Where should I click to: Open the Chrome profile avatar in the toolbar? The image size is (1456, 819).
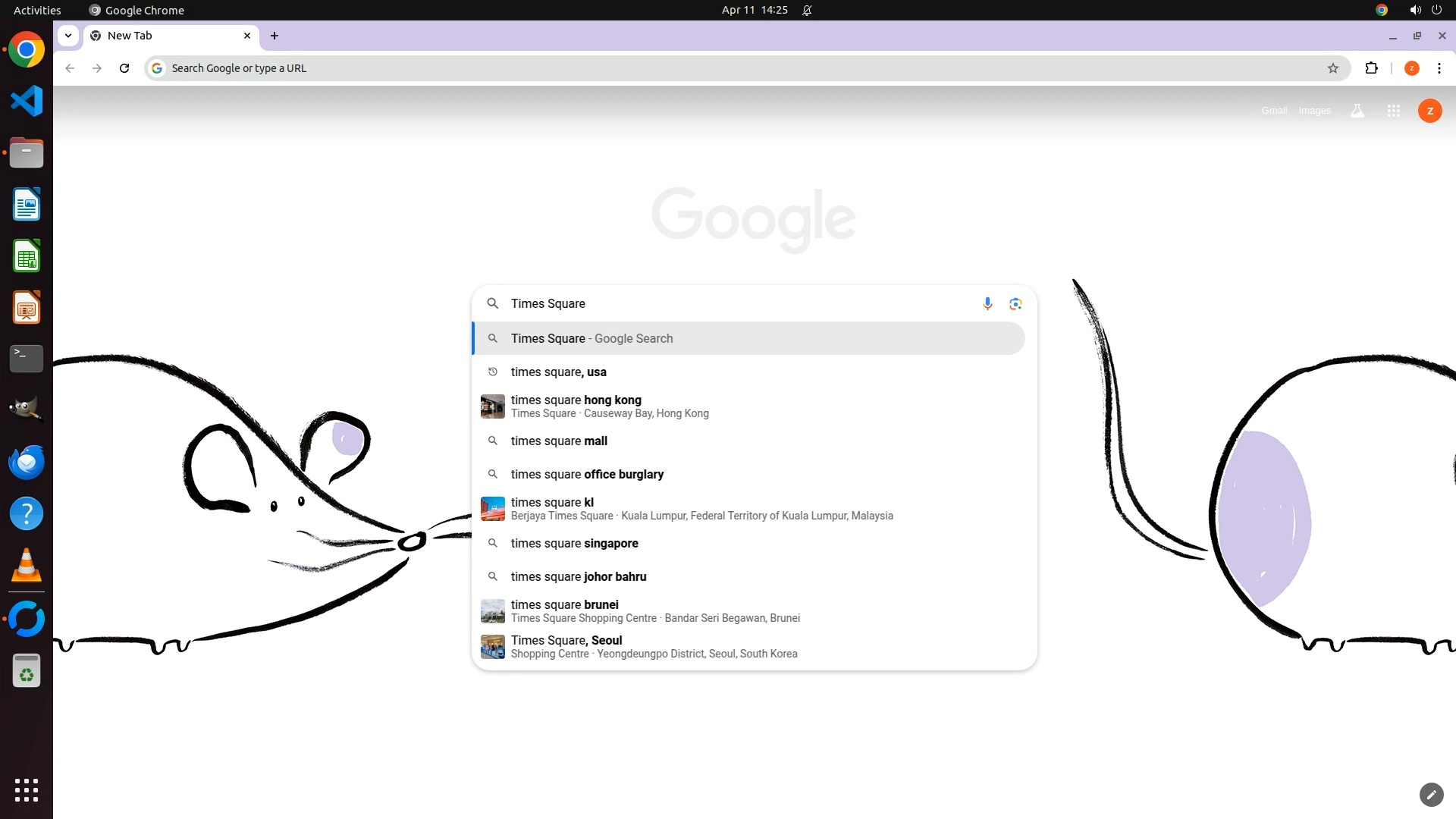tap(1411, 68)
